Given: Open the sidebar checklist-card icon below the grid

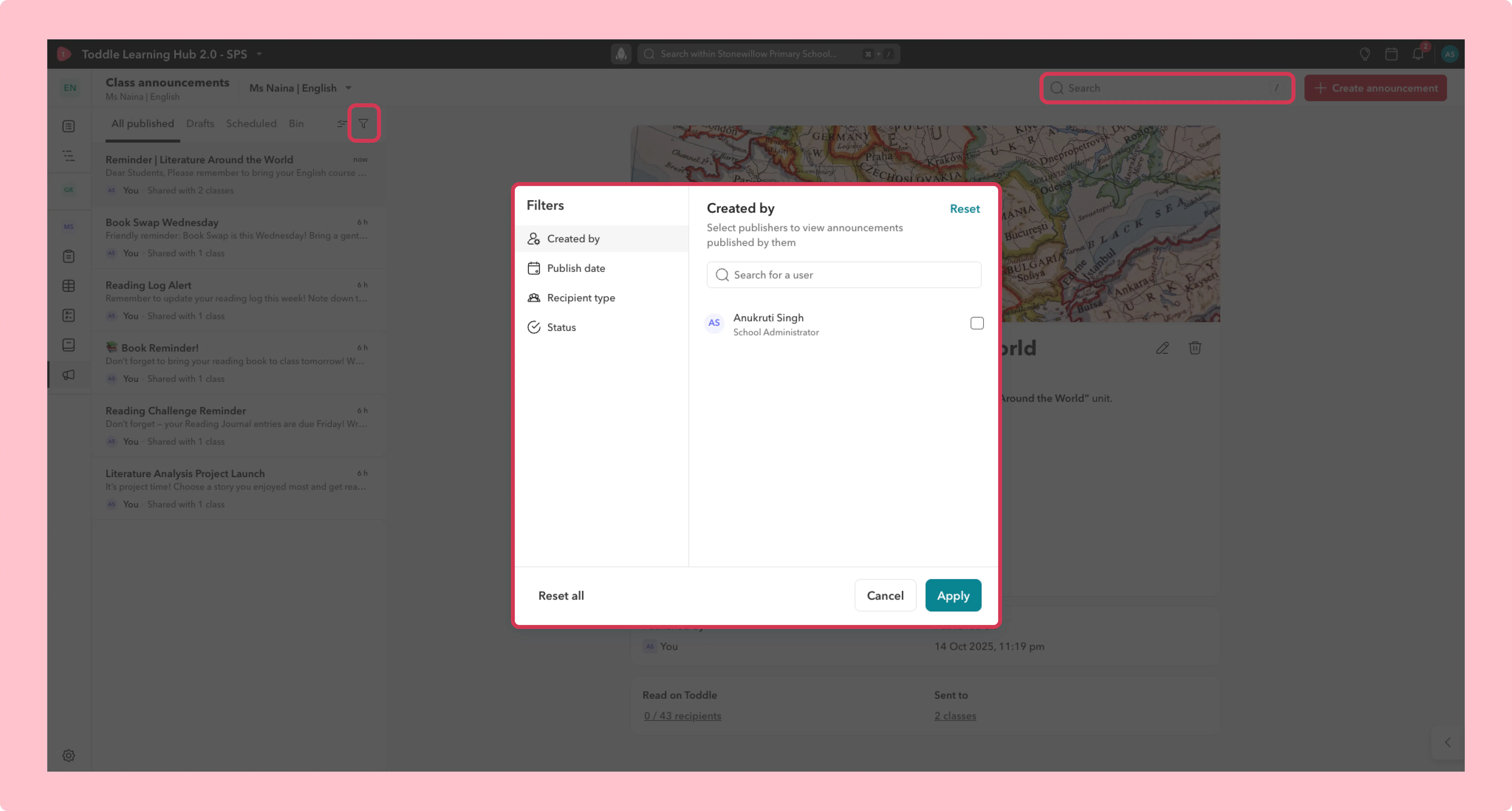Looking at the screenshot, I should pyautogui.click(x=69, y=315).
